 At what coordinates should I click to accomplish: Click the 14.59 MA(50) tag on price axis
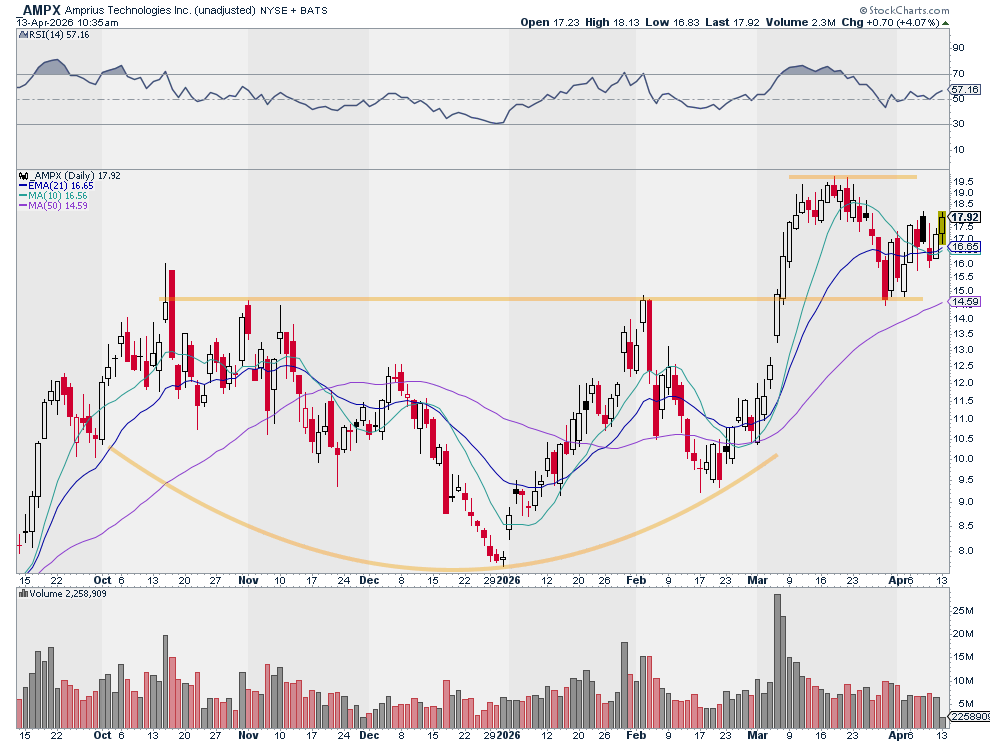coord(965,302)
